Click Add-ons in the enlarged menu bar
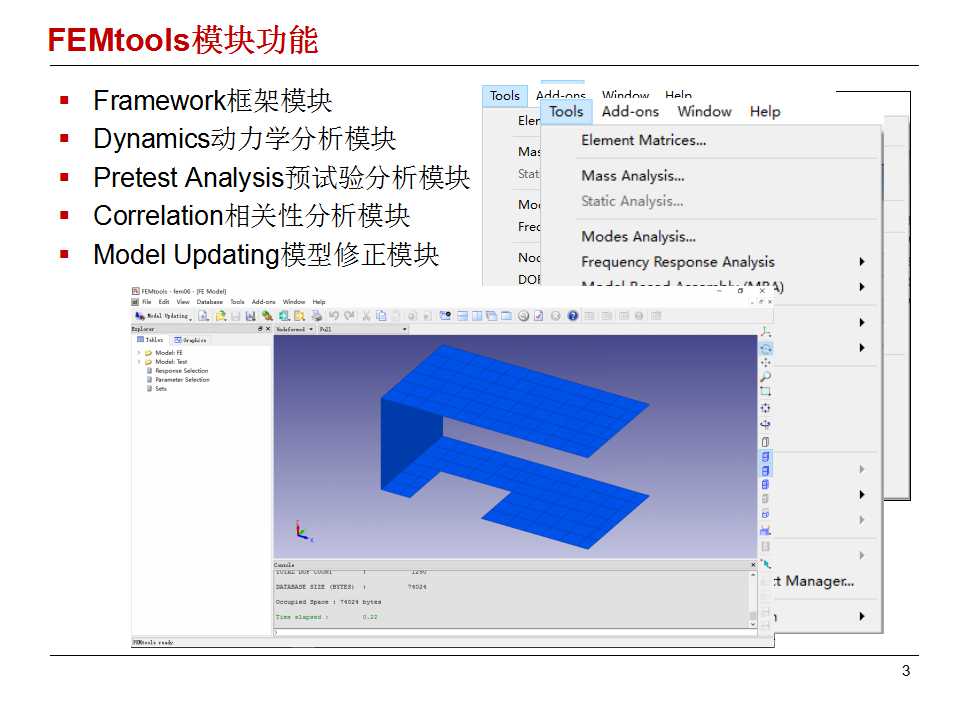Viewport: 960px width, 720px height. [x=630, y=111]
